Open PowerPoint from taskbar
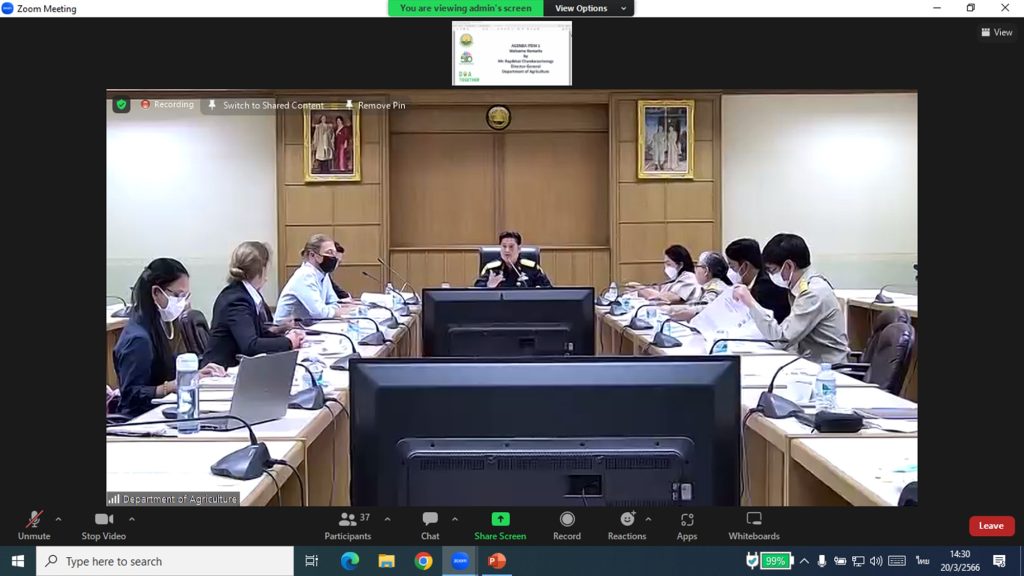Viewport: 1024px width, 576px height. [x=497, y=561]
